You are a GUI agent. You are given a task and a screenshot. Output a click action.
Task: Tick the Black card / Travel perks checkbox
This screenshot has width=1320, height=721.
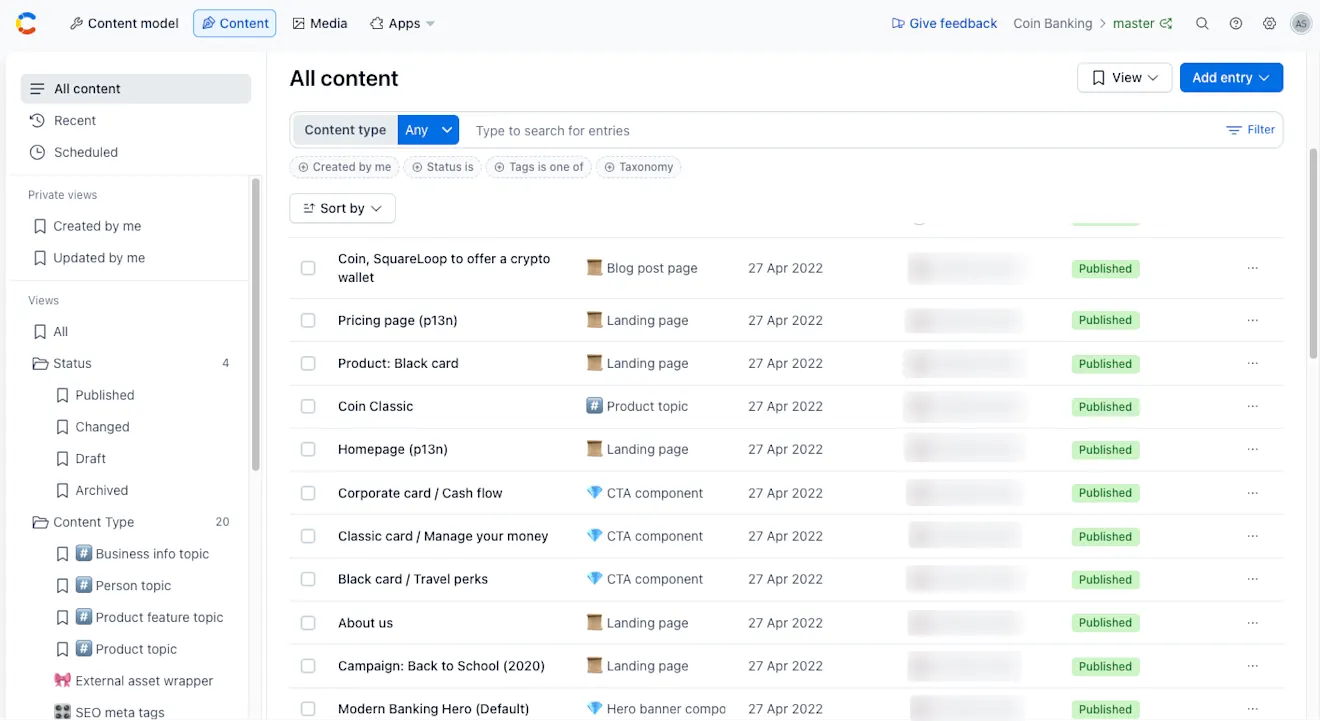[308, 579]
